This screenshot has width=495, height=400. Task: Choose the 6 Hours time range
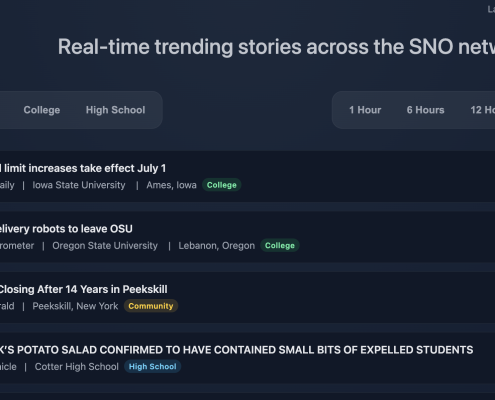425,110
